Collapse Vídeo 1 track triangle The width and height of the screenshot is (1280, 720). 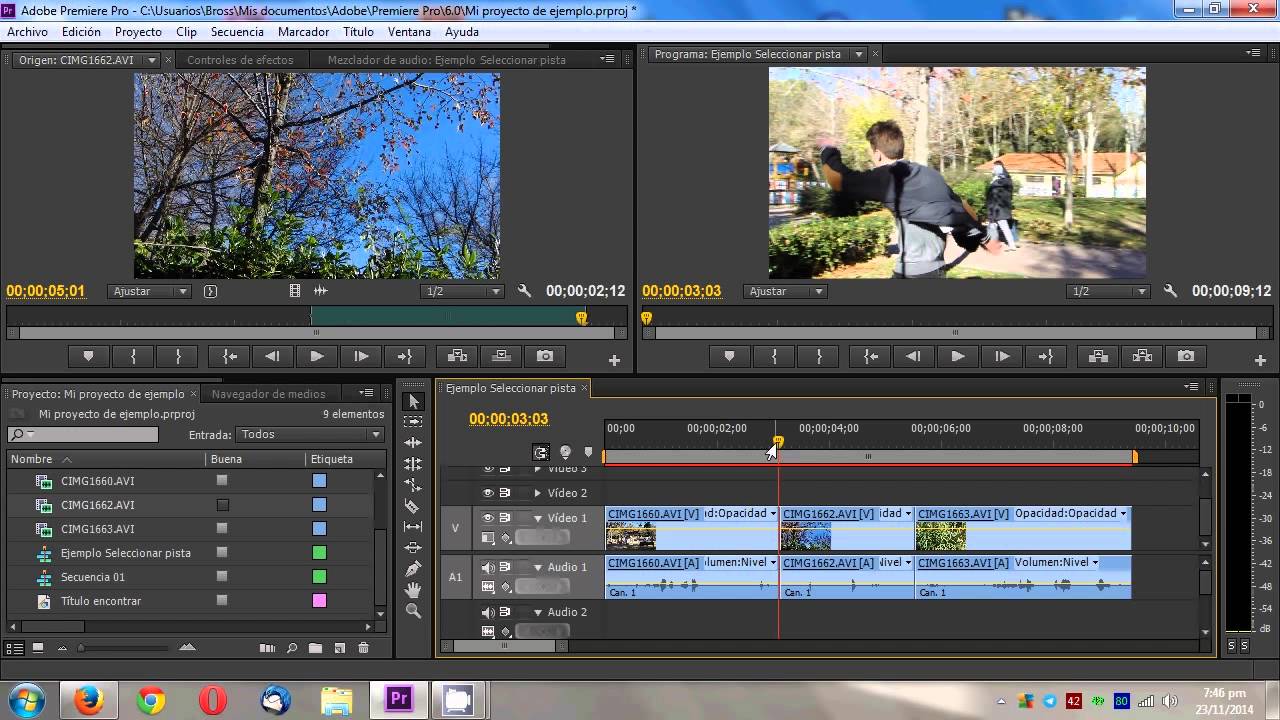[538, 518]
